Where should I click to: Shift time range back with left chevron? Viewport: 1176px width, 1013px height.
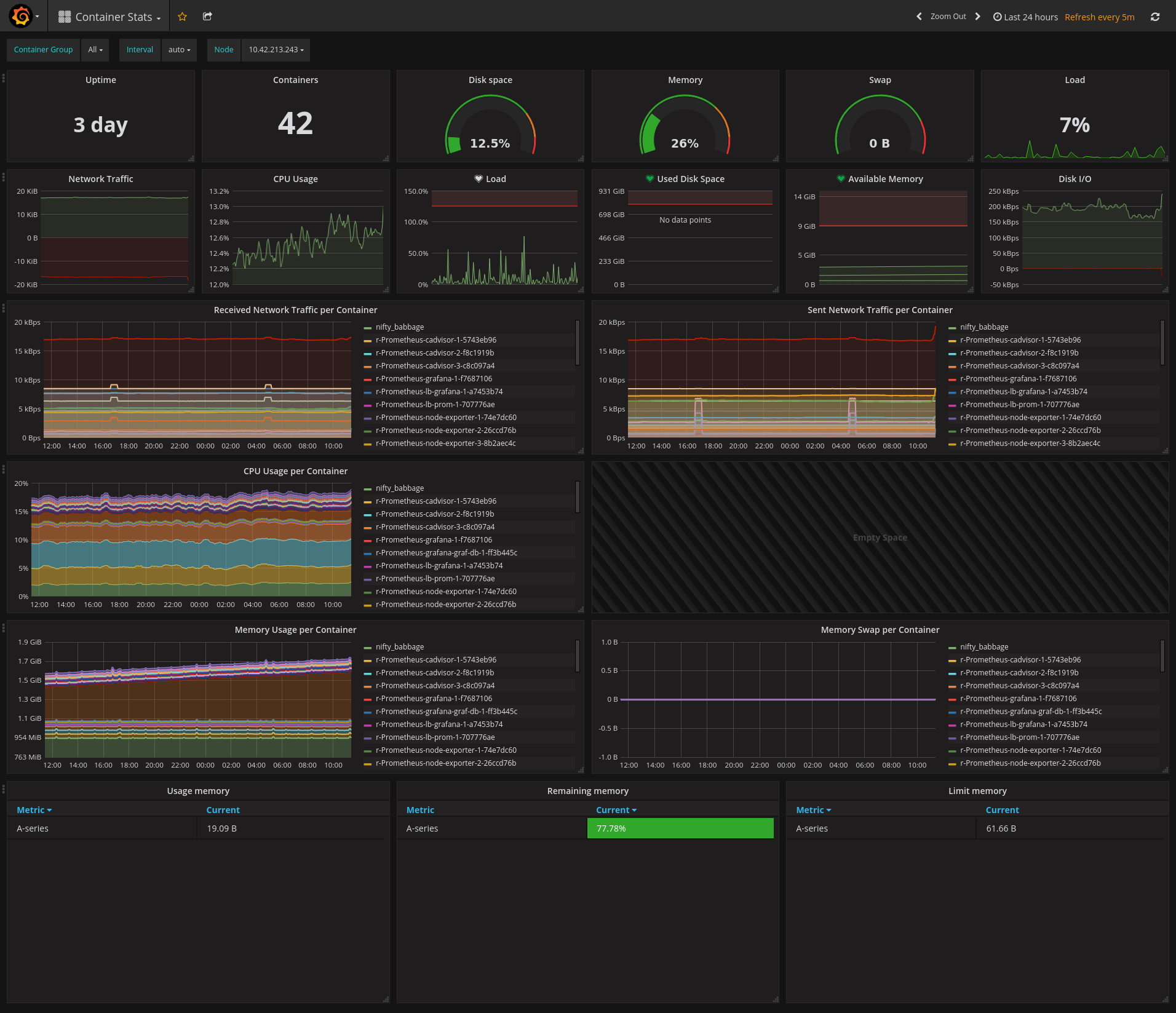tap(919, 17)
